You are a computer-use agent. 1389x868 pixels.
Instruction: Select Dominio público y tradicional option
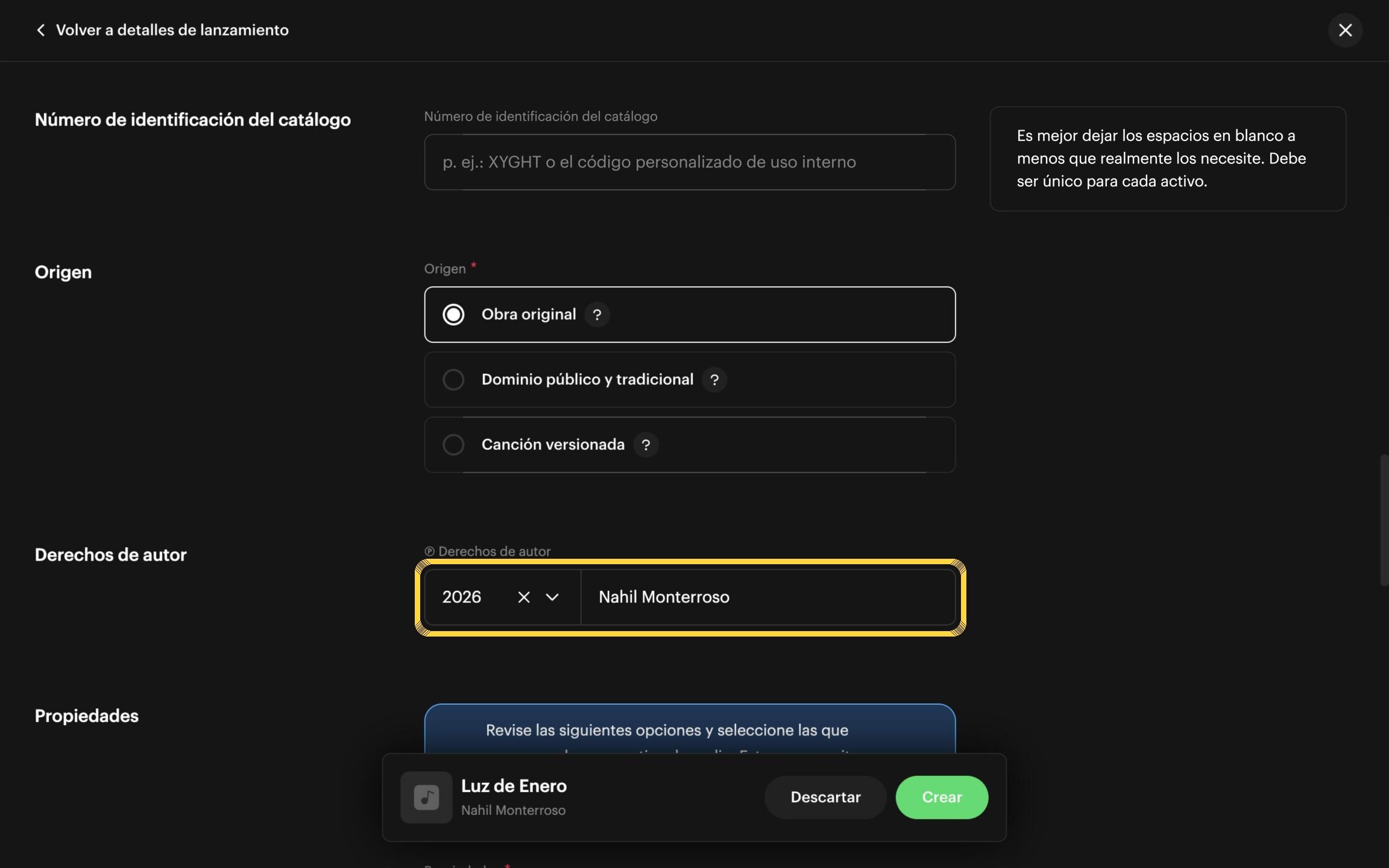point(690,380)
